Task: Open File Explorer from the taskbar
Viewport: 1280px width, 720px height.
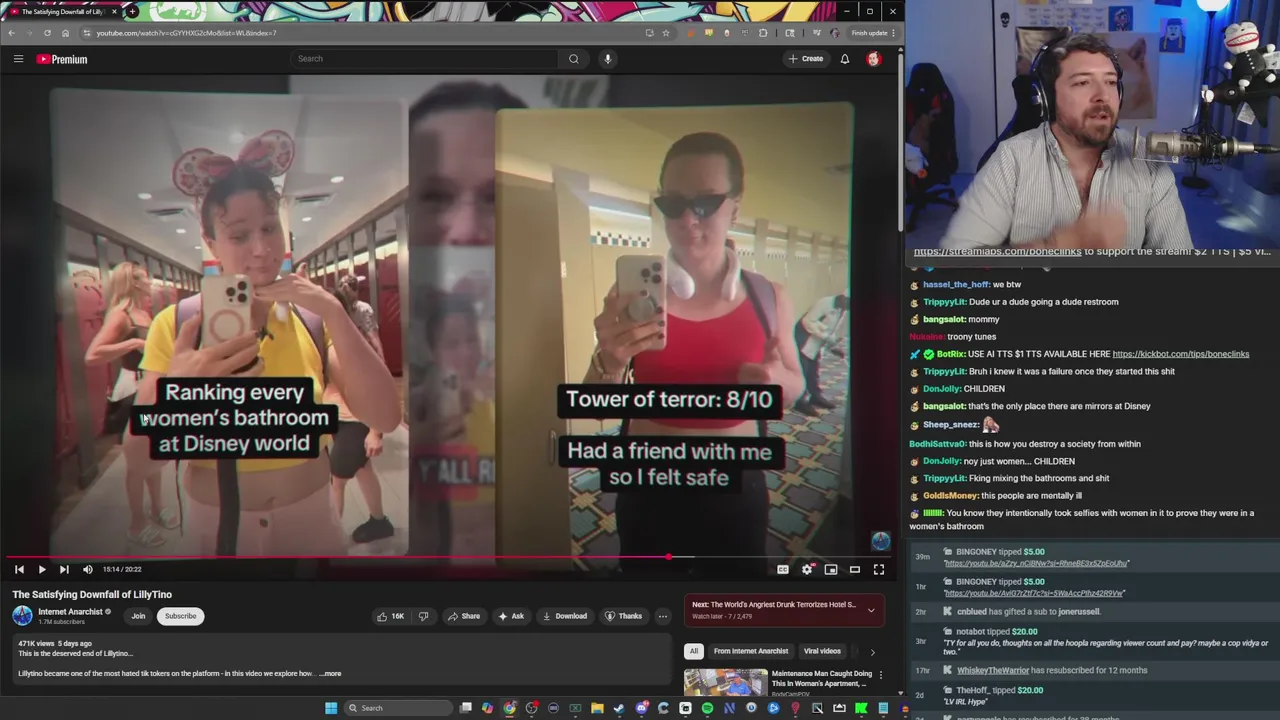Action: click(597, 708)
